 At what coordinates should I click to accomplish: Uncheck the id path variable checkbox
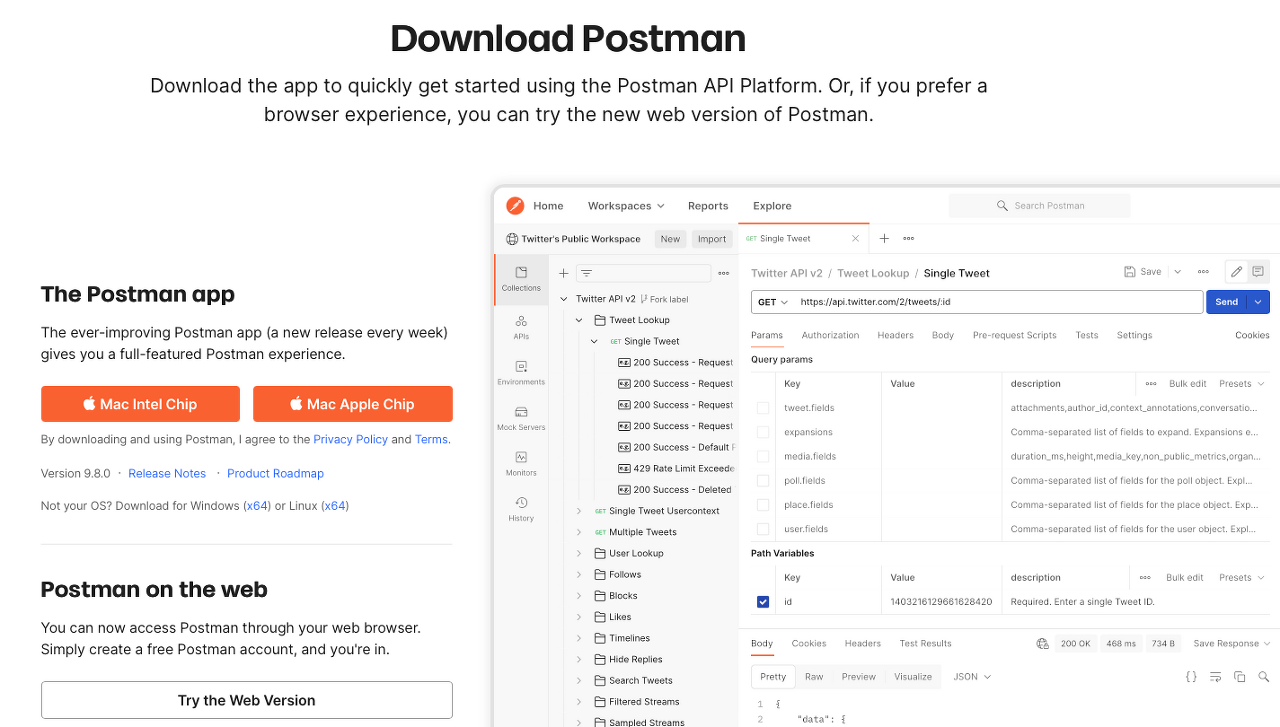tap(763, 602)
